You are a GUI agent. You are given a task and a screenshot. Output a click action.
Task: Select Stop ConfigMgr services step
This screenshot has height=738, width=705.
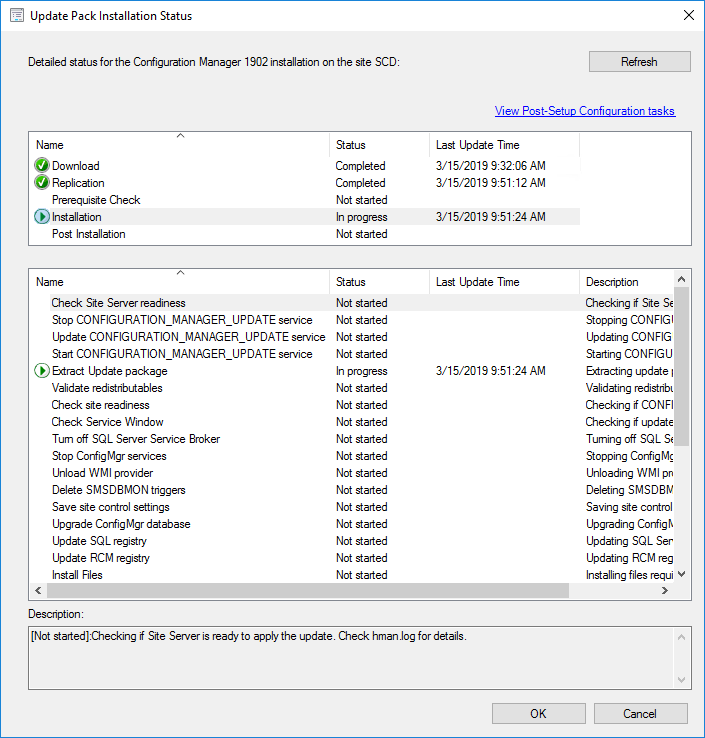(352, 456)
